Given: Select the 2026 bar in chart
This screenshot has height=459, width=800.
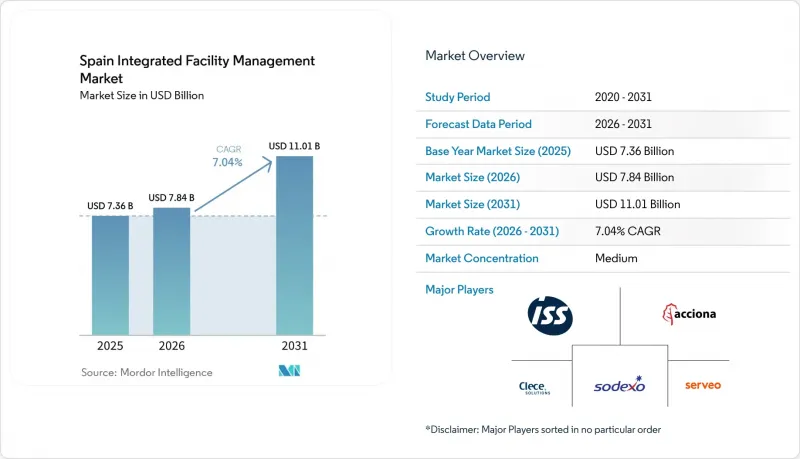Looking at the screenshot, I should 171,271.
